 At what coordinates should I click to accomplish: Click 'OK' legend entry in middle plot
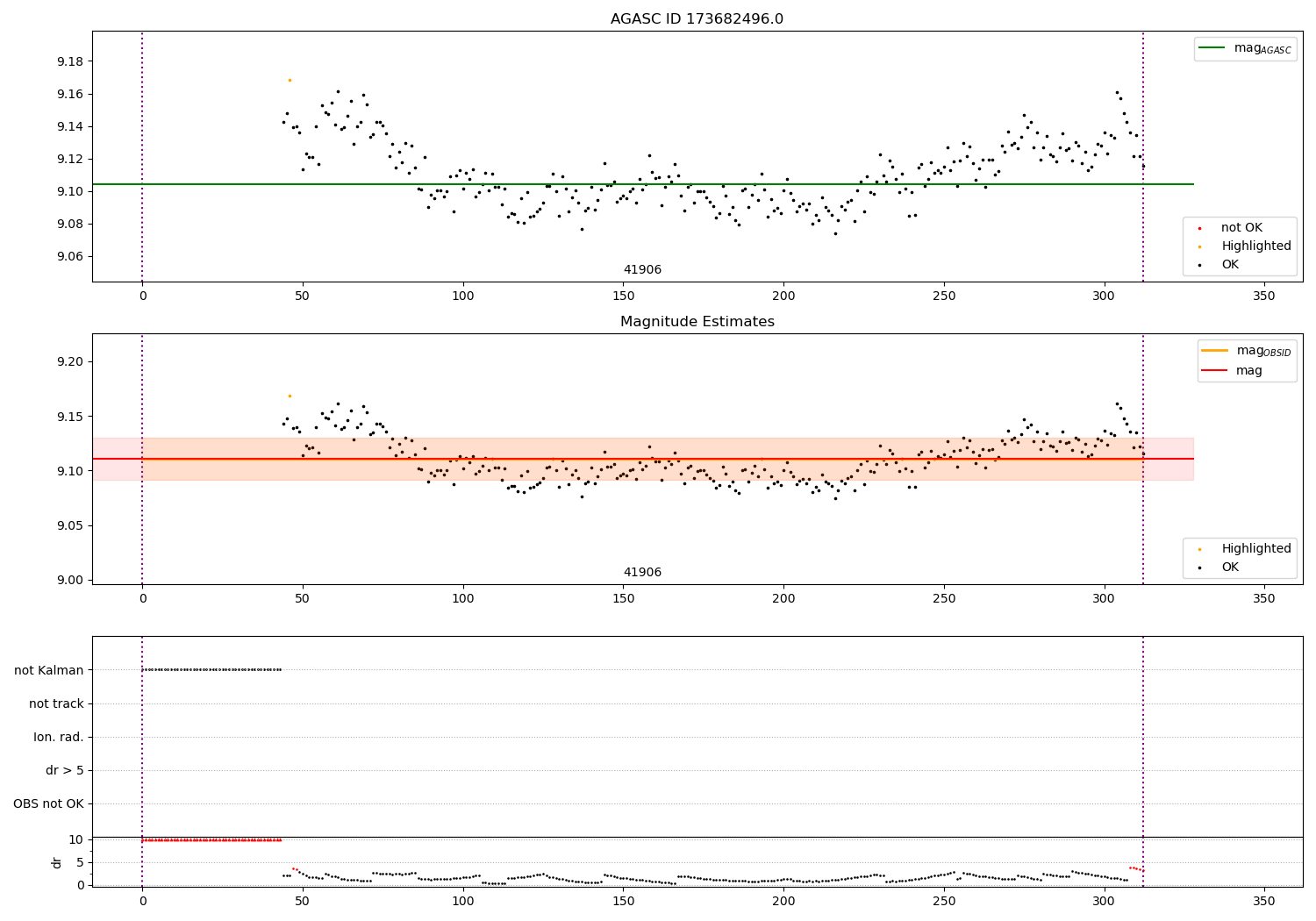1219,568
